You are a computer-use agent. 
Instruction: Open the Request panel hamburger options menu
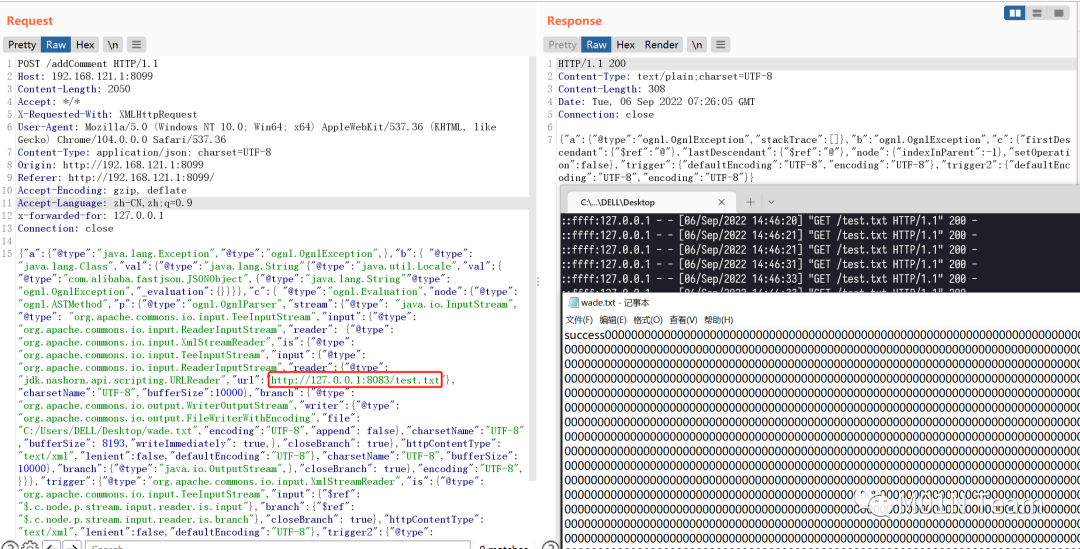136,45
